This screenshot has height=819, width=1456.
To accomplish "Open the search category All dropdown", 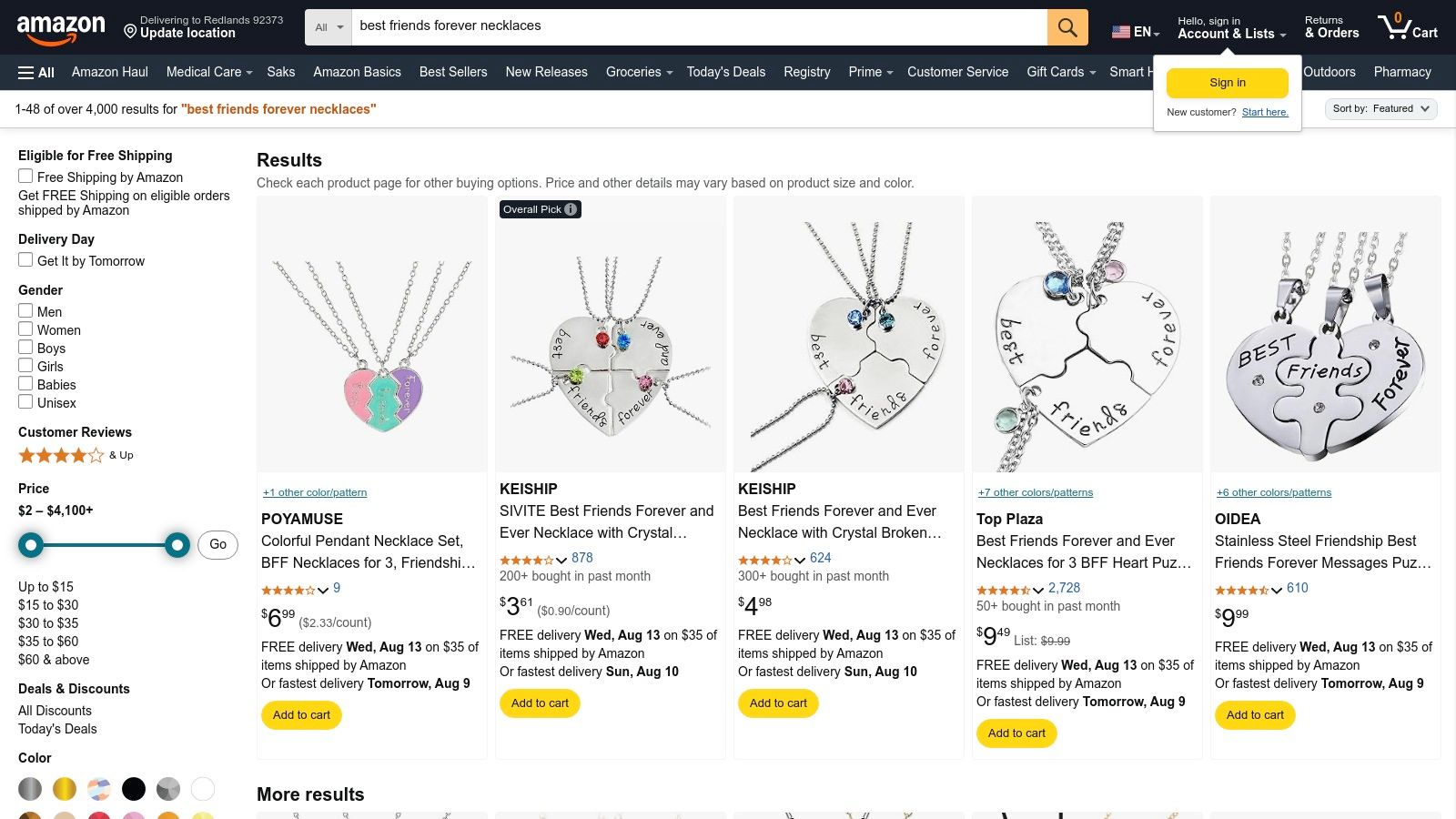I will [x=328, y=26].
